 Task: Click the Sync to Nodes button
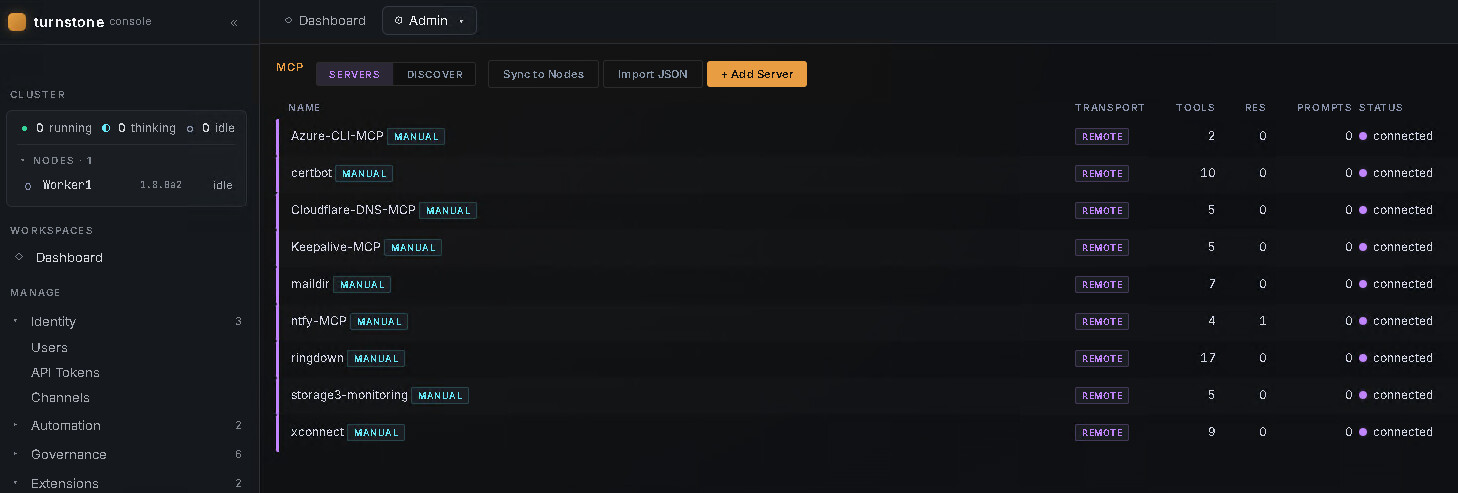(544, 74)
